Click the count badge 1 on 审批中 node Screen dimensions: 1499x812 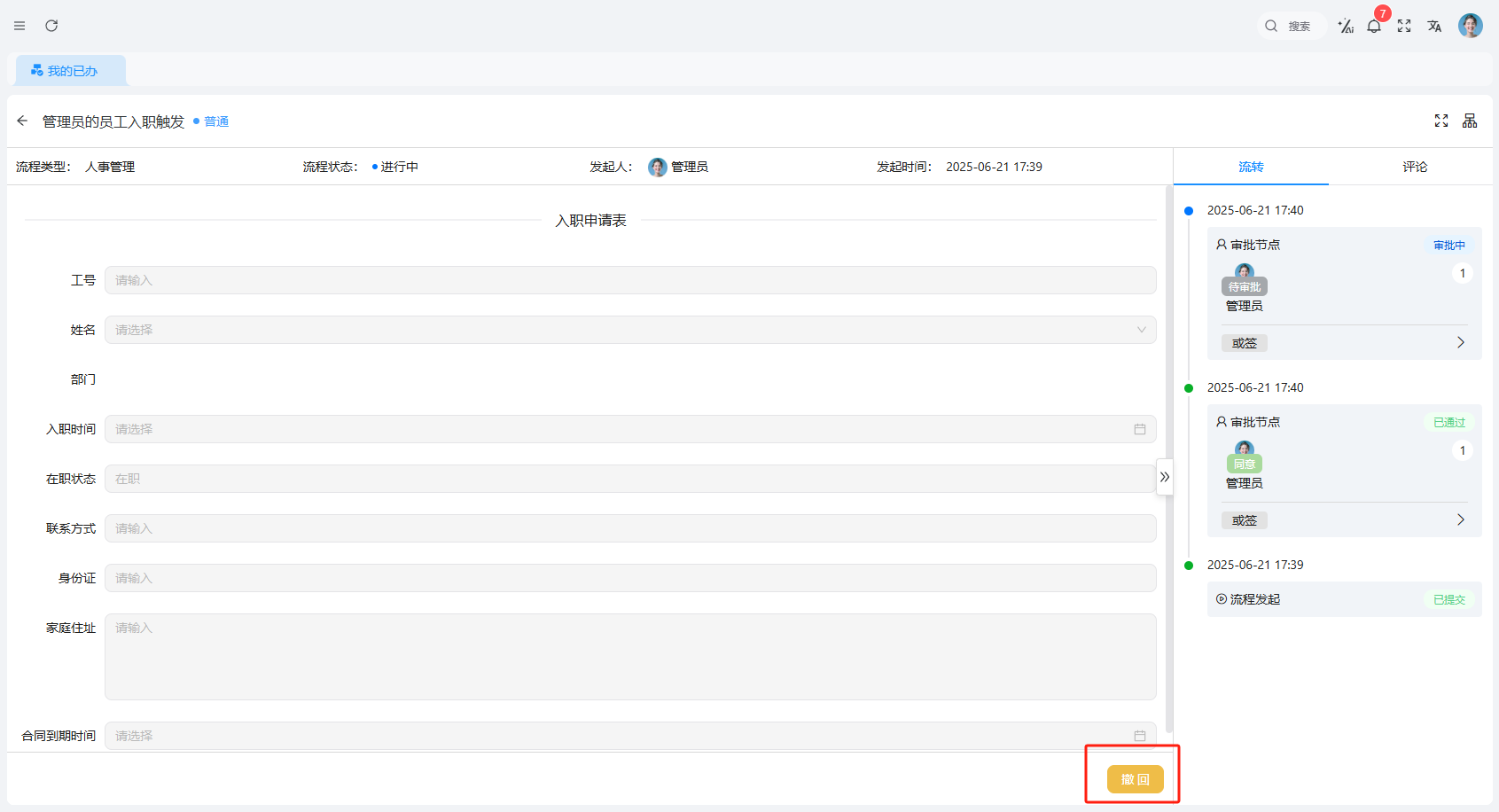1463,273
